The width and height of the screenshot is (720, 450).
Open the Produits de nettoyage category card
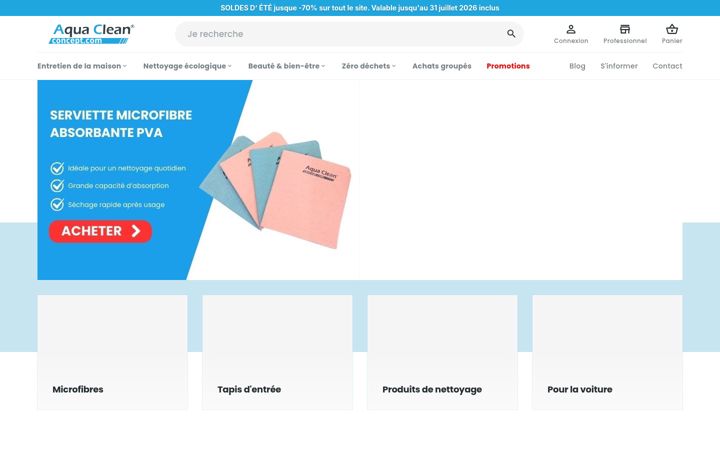tap(442, 352)
